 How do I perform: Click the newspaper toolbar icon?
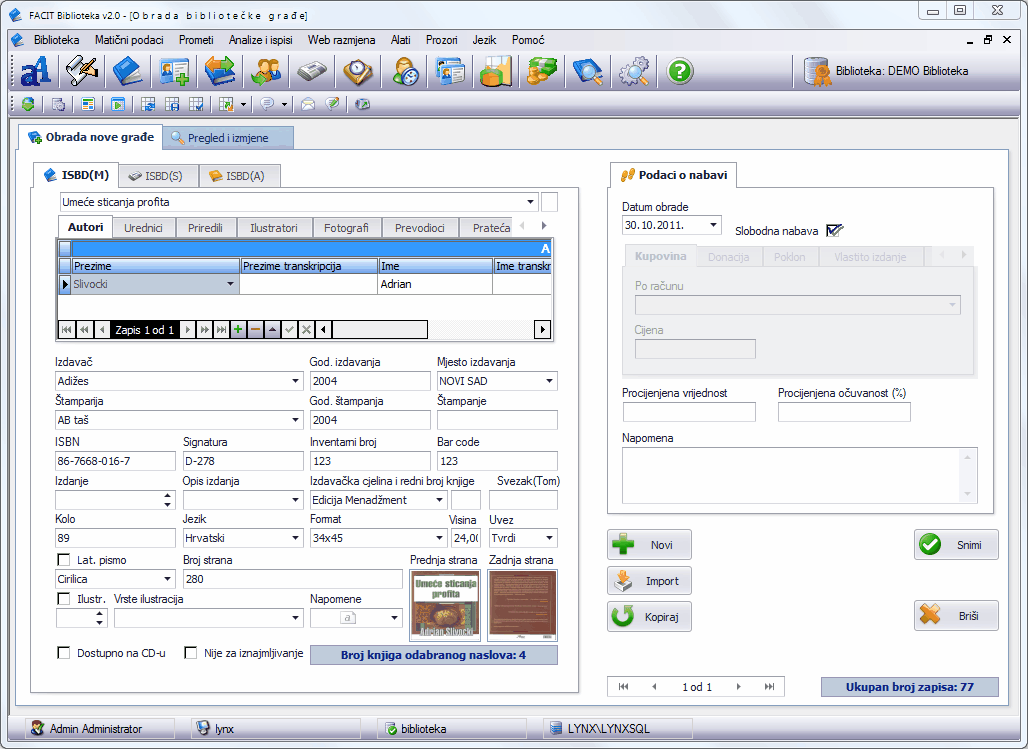311,72
